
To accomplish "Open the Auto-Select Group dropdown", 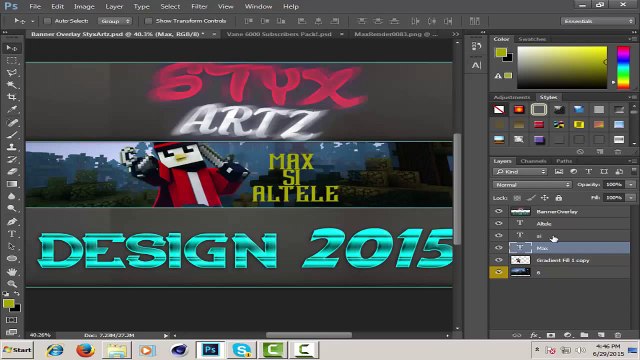I will [x=115, y=21].
